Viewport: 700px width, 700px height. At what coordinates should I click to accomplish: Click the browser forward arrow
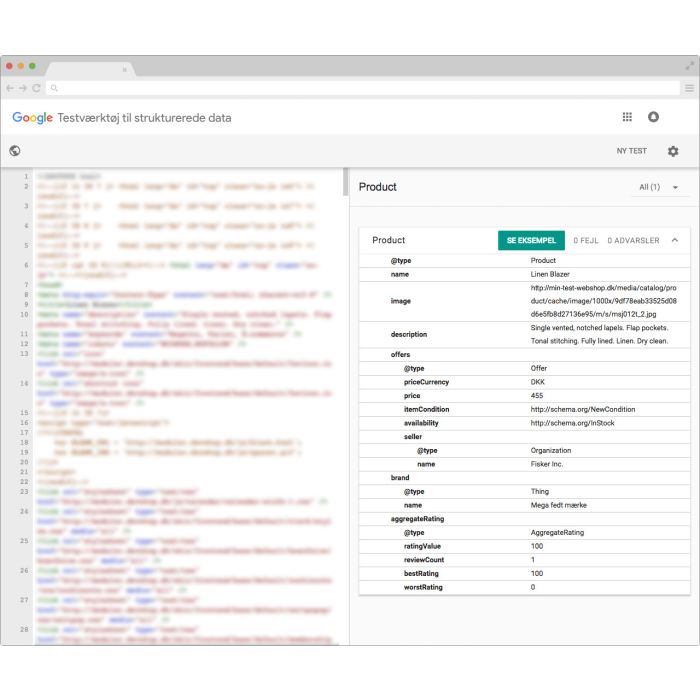[x=23, y=88]
